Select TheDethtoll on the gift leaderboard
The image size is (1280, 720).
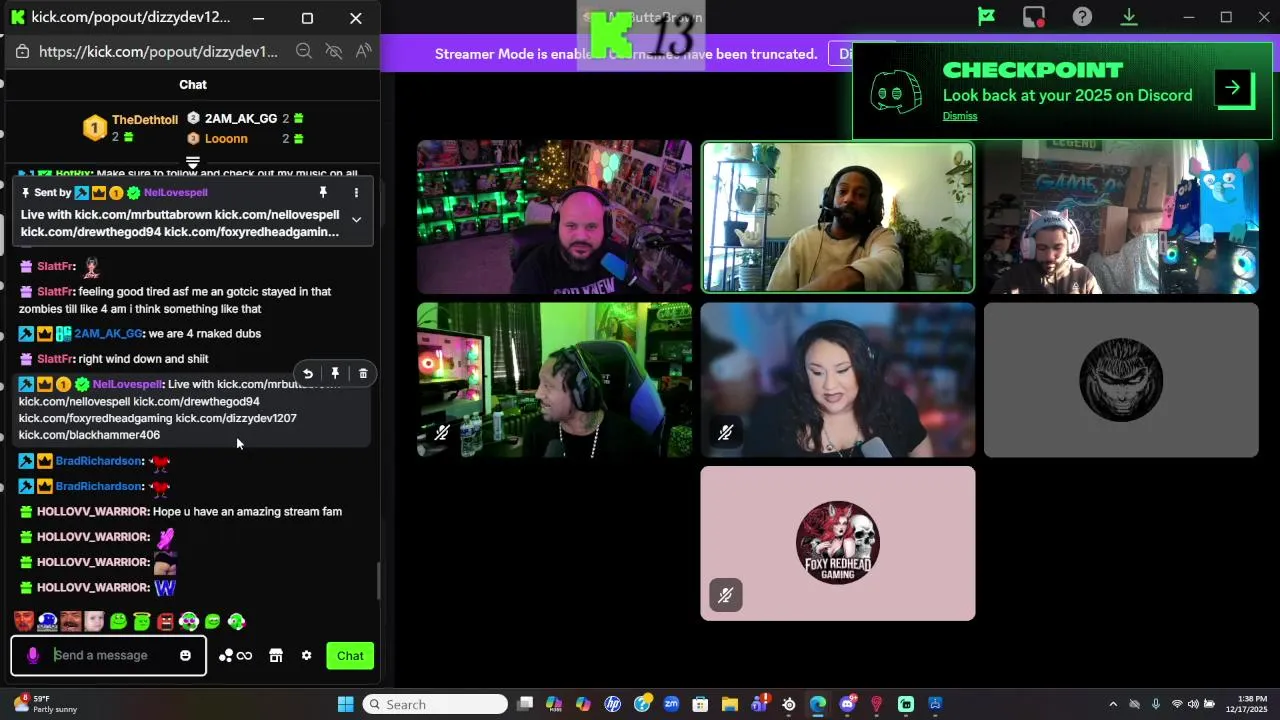click(x=145, y=120)
